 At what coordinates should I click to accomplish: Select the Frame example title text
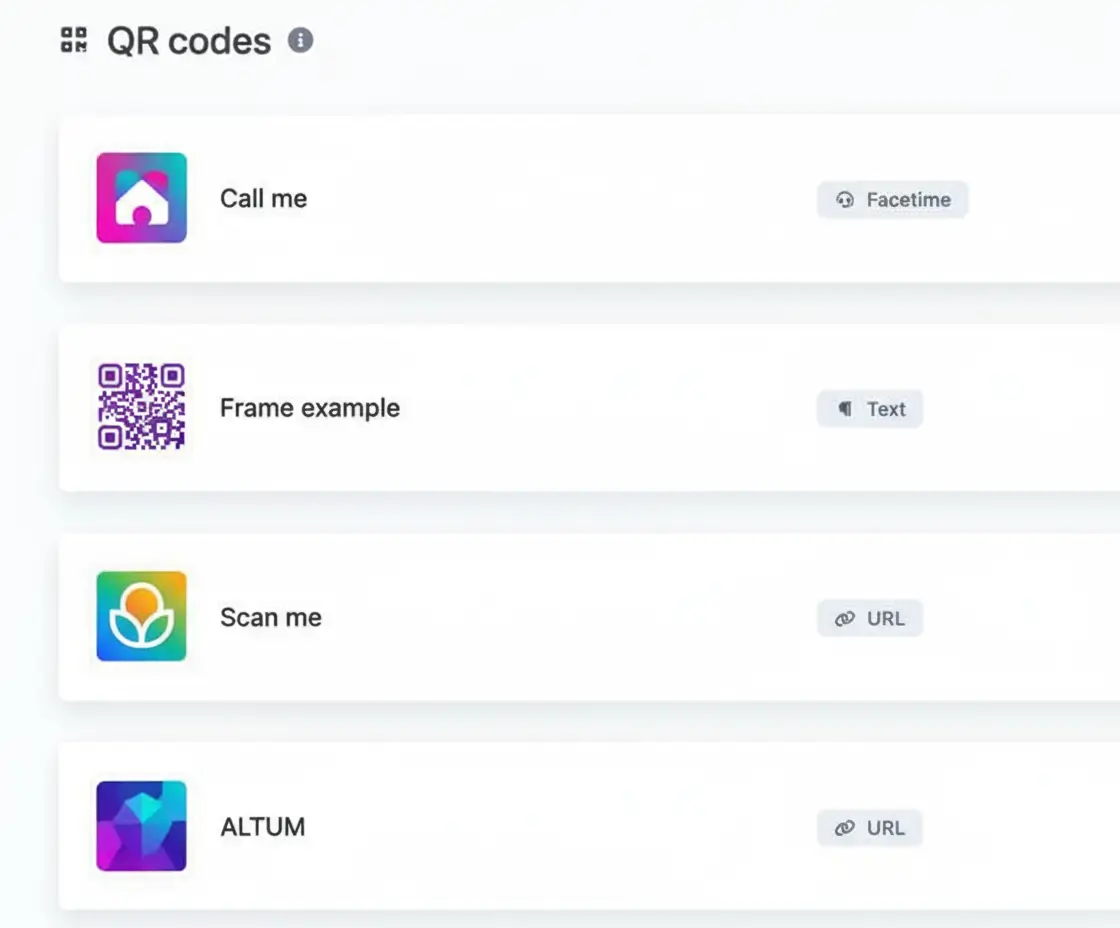pyautogui.click(x=309, y=408)
